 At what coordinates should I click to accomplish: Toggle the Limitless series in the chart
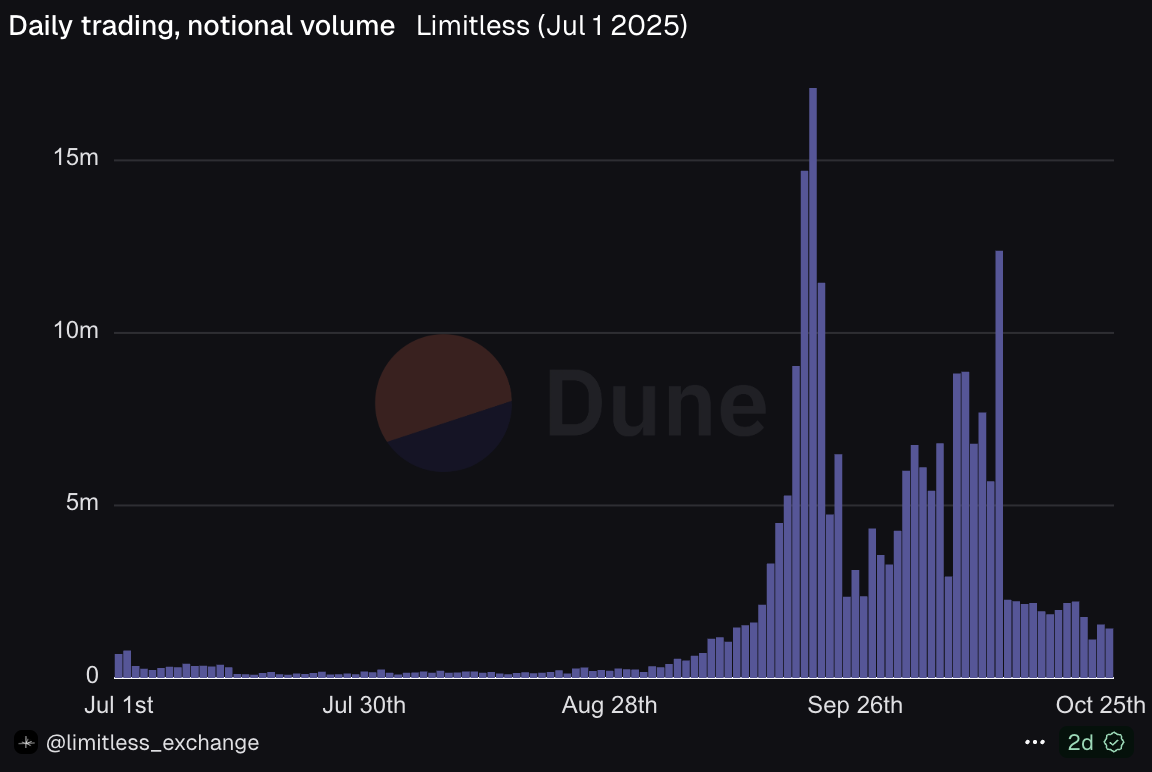473,26
